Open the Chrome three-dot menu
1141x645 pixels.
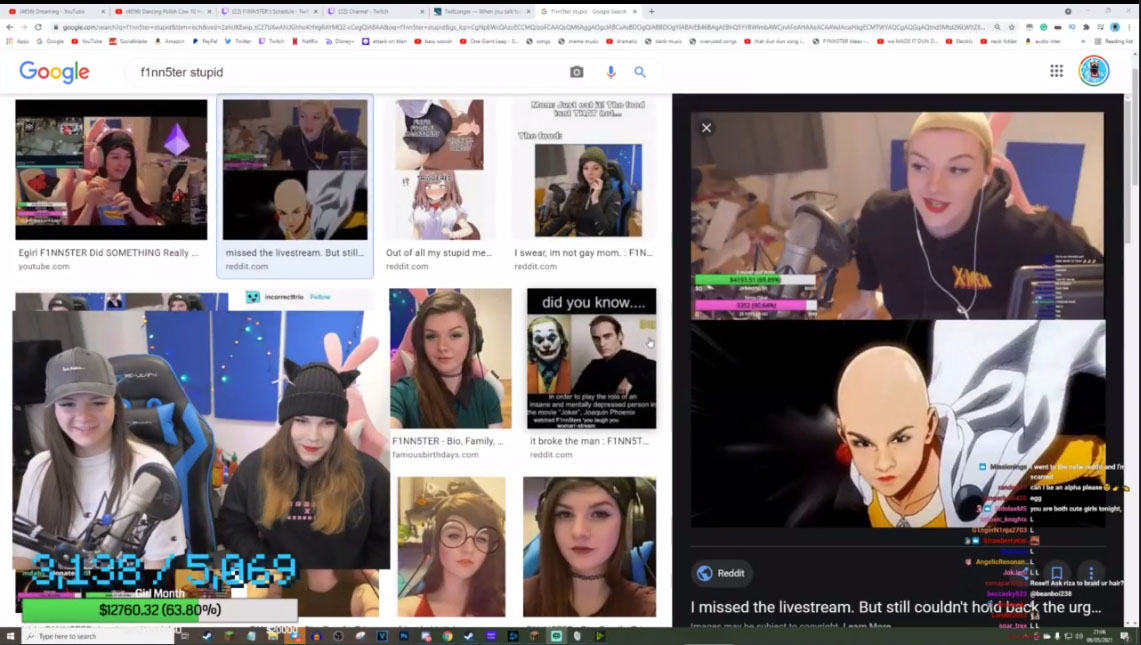(1129, 27)
